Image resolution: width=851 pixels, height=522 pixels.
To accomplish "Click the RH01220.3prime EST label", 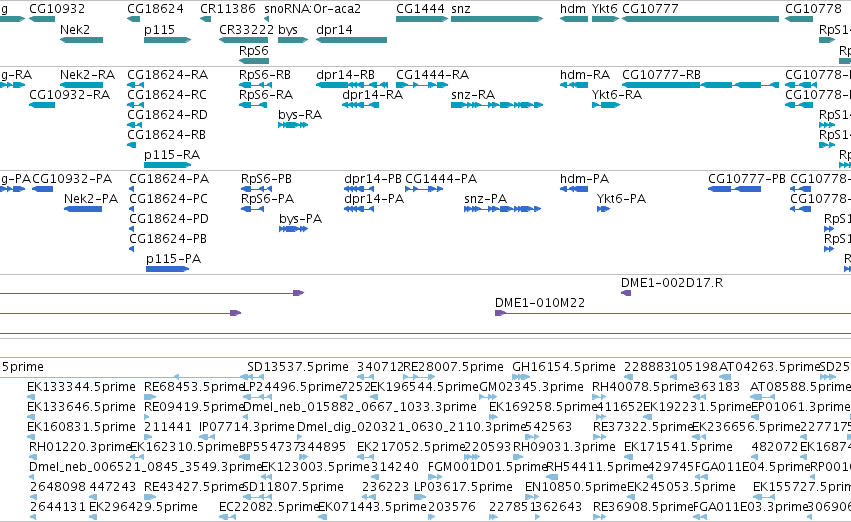I will click(x=80, y=447).
